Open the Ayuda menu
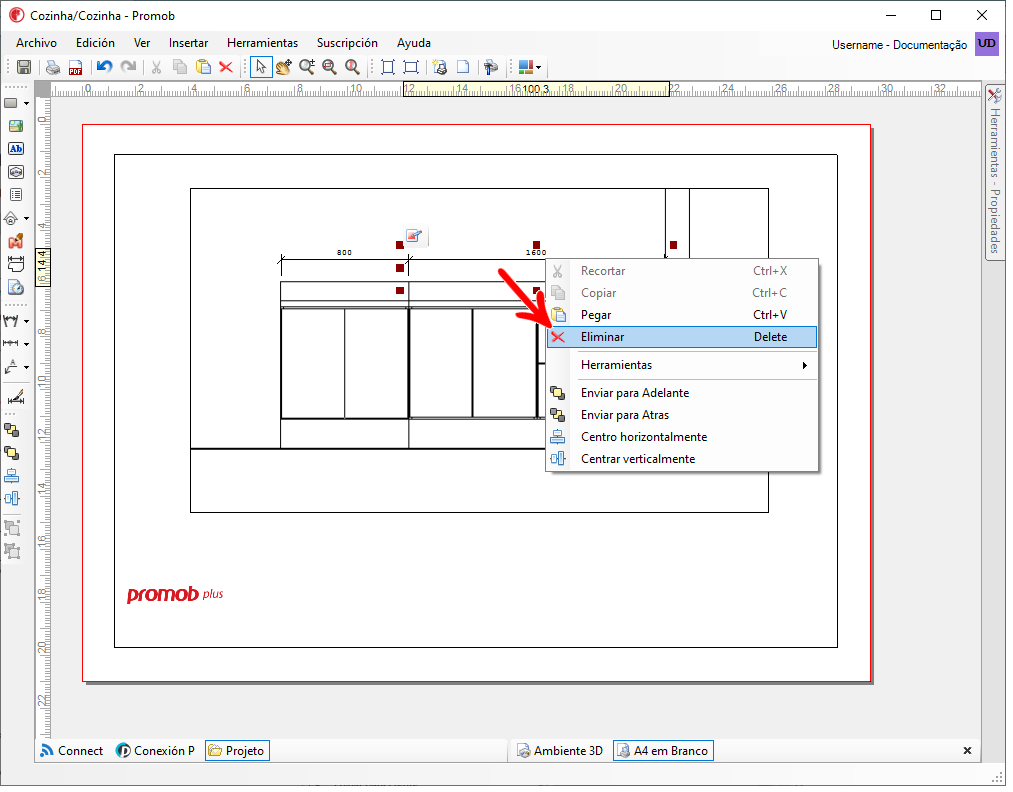The width and height of the screenshot is (1013, 792). point(414,43)
